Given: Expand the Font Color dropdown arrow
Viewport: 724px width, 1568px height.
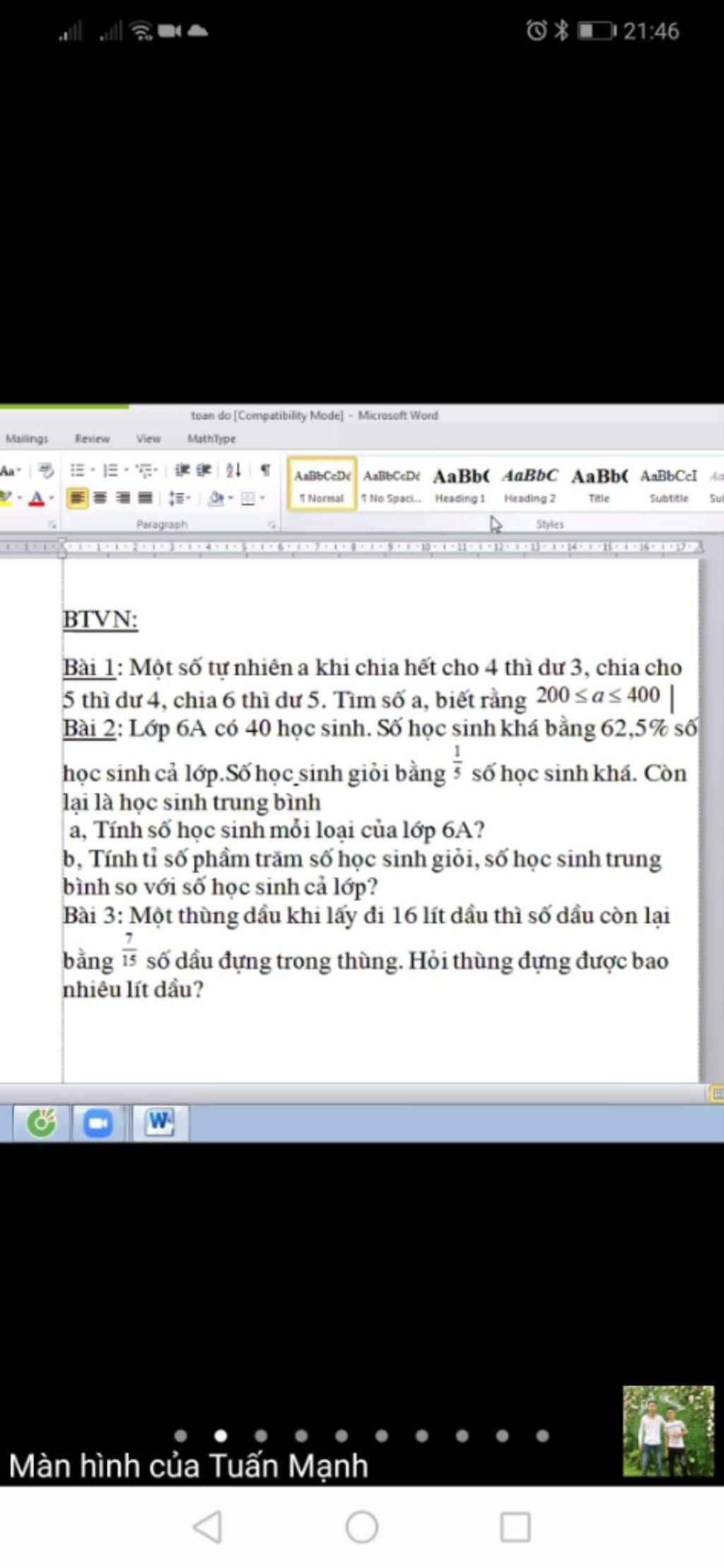Looking at the screenshot, I should coord(51,499).
